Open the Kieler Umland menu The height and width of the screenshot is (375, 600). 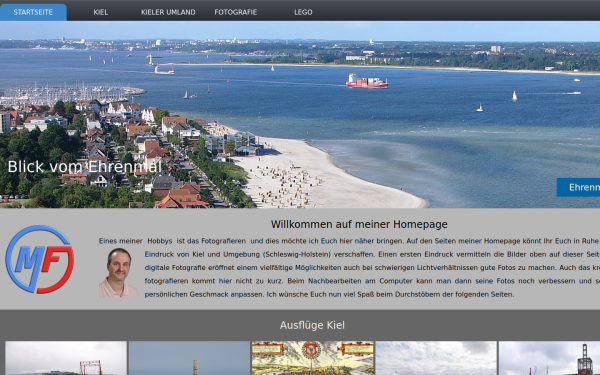click(168, 12)
